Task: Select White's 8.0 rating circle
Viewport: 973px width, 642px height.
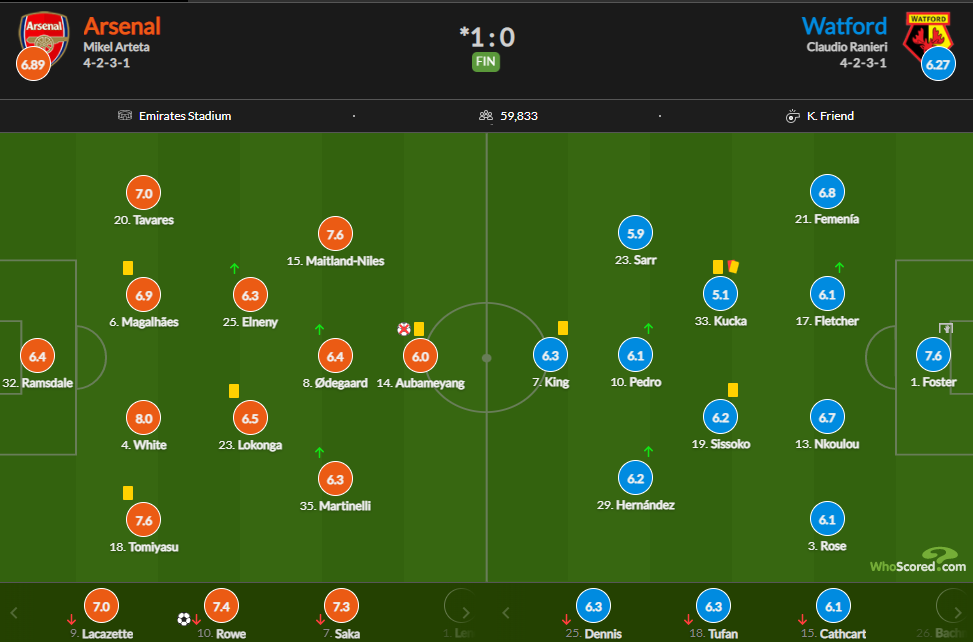Action: (x=143, y=418)
